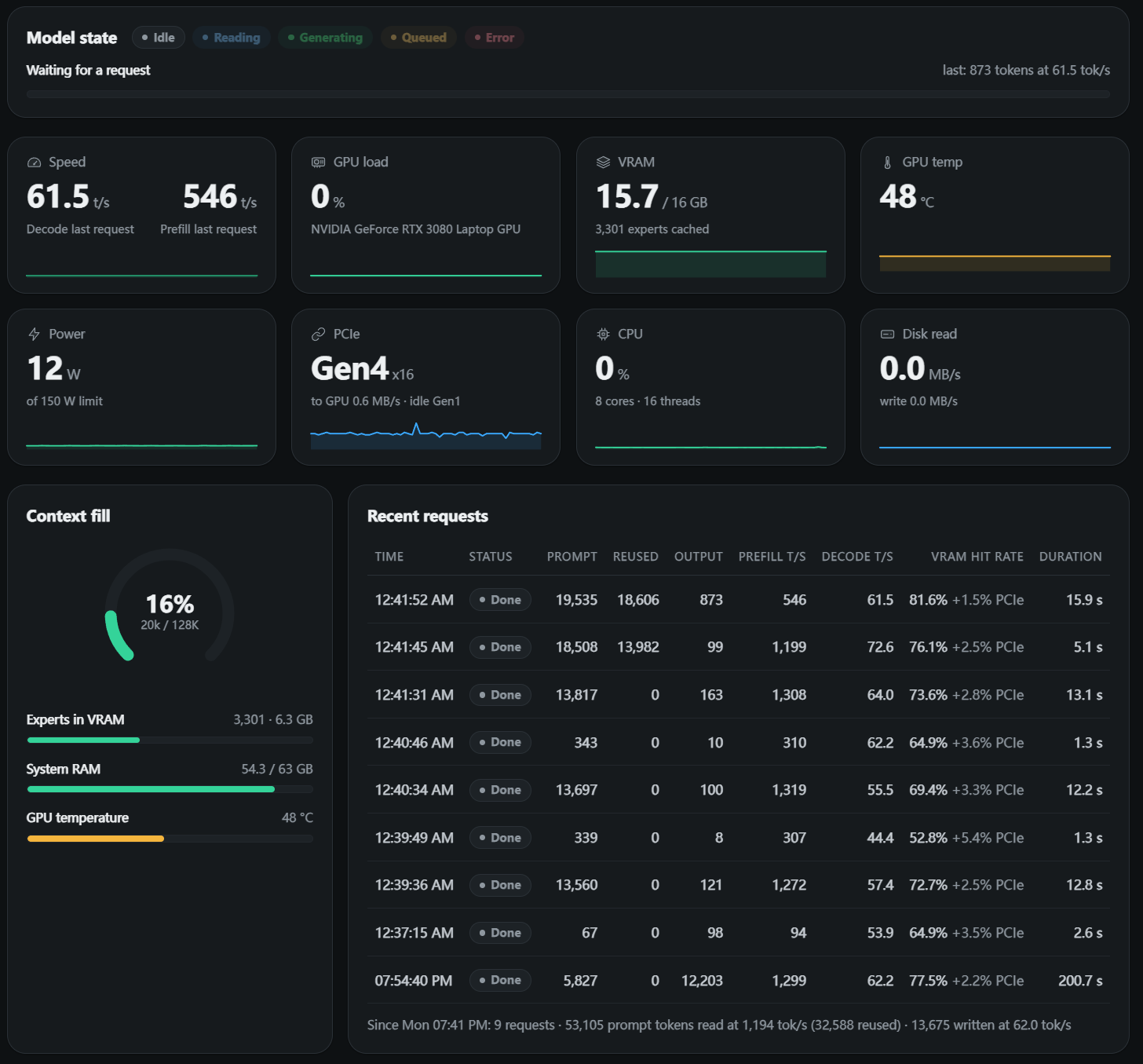Click the Disk read drive icon

click(887, 335)
